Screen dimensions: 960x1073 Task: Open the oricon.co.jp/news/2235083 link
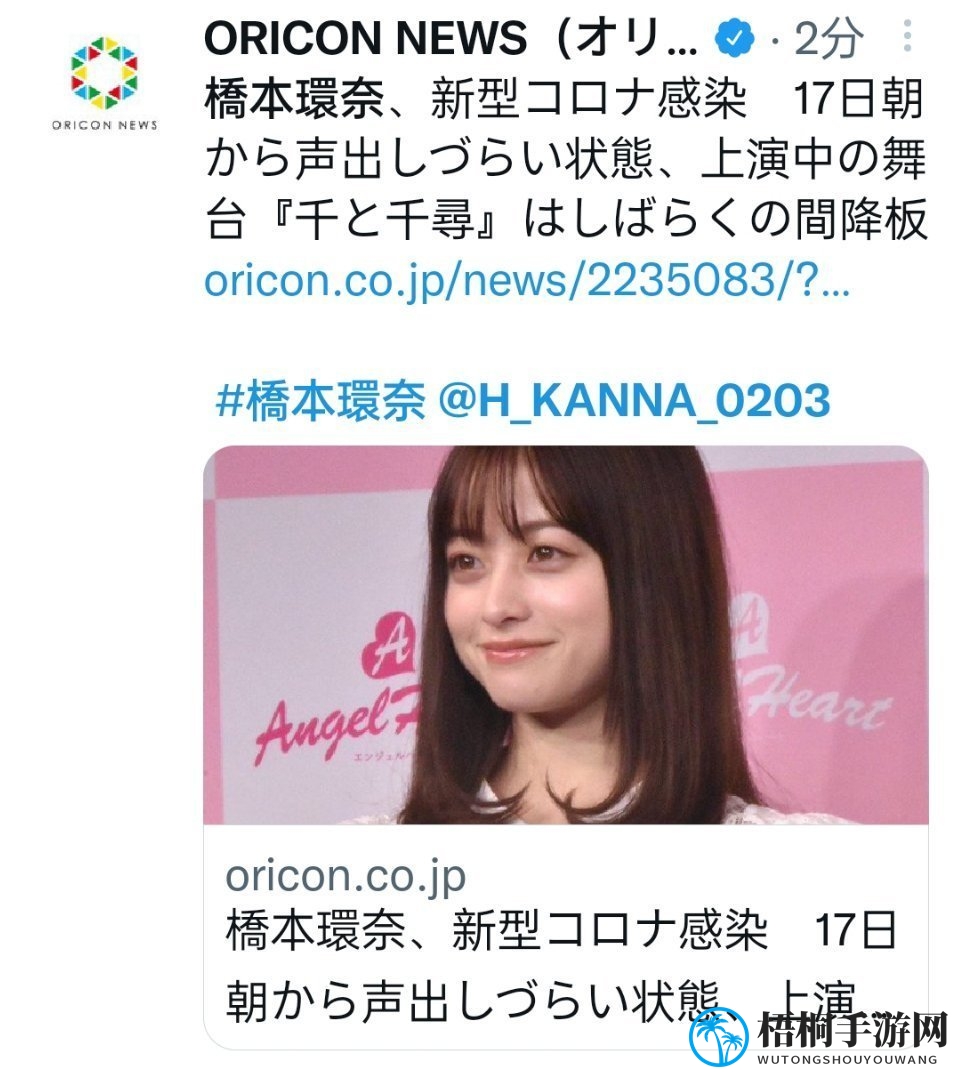526,281
